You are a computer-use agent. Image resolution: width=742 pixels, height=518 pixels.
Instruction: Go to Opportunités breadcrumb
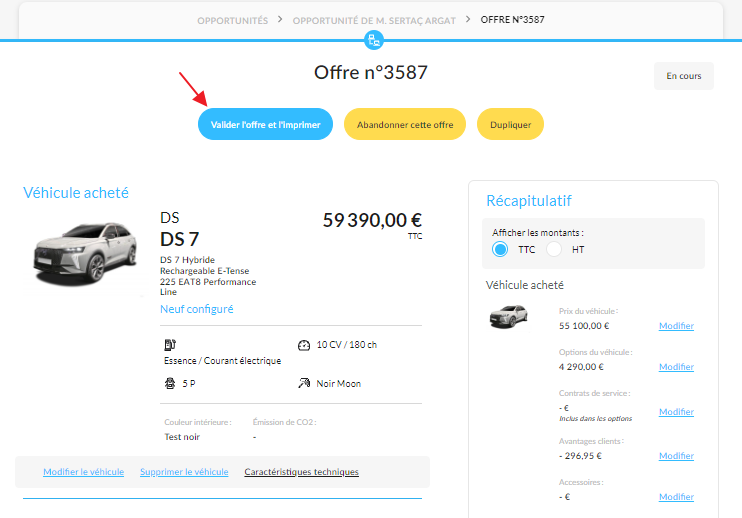(x=232, y=21)
